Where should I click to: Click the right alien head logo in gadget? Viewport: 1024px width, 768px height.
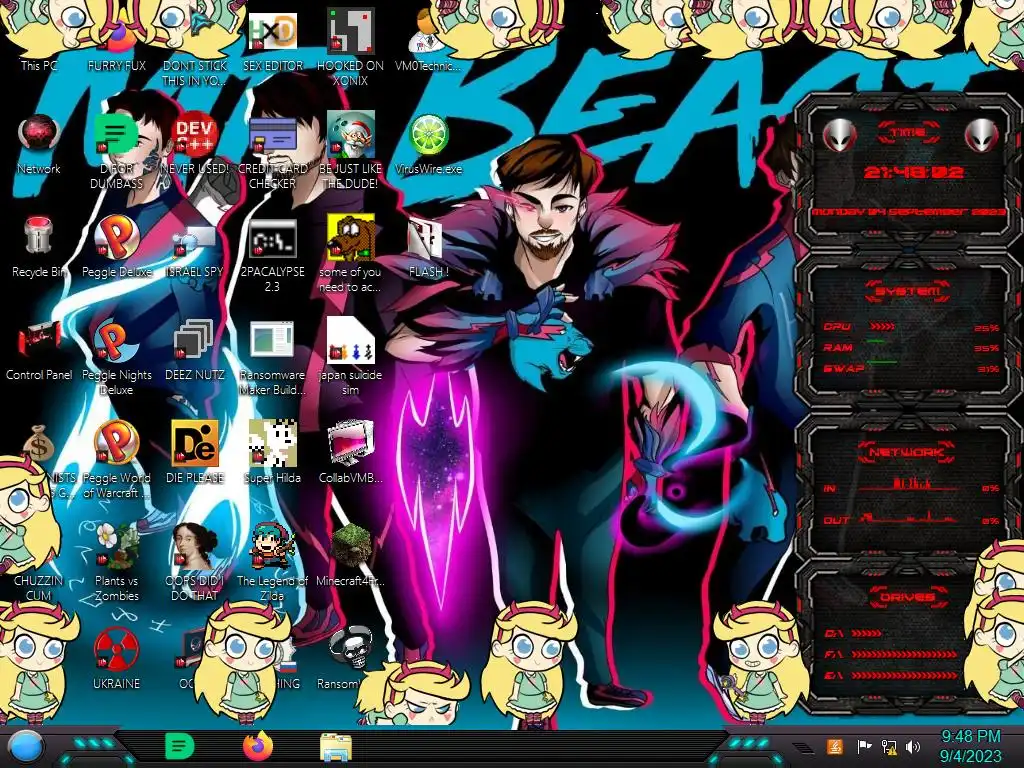981,136
